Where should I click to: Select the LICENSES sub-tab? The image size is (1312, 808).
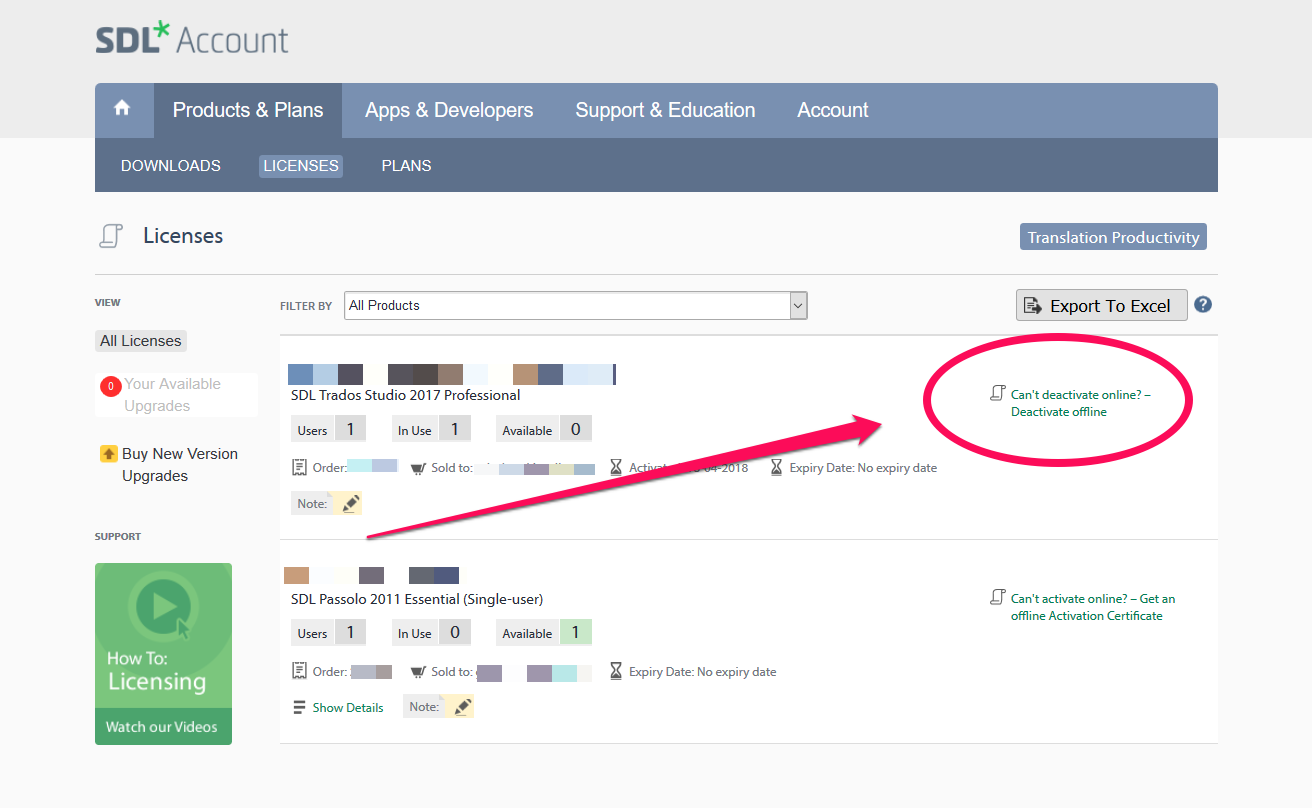click(301, 166)
